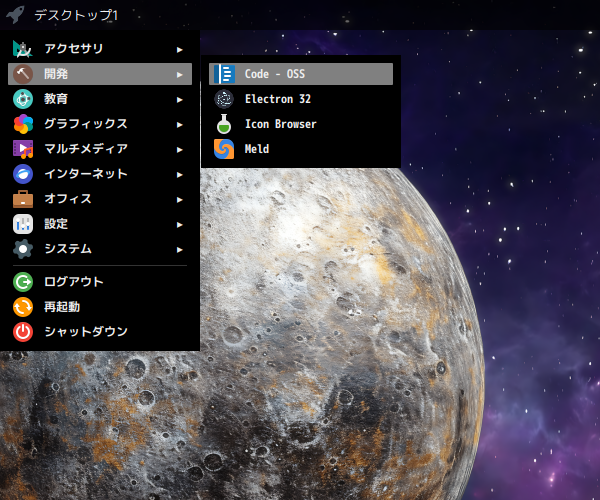Click the Meld swirl icon
Screen dimensions: 600x500
224,149
